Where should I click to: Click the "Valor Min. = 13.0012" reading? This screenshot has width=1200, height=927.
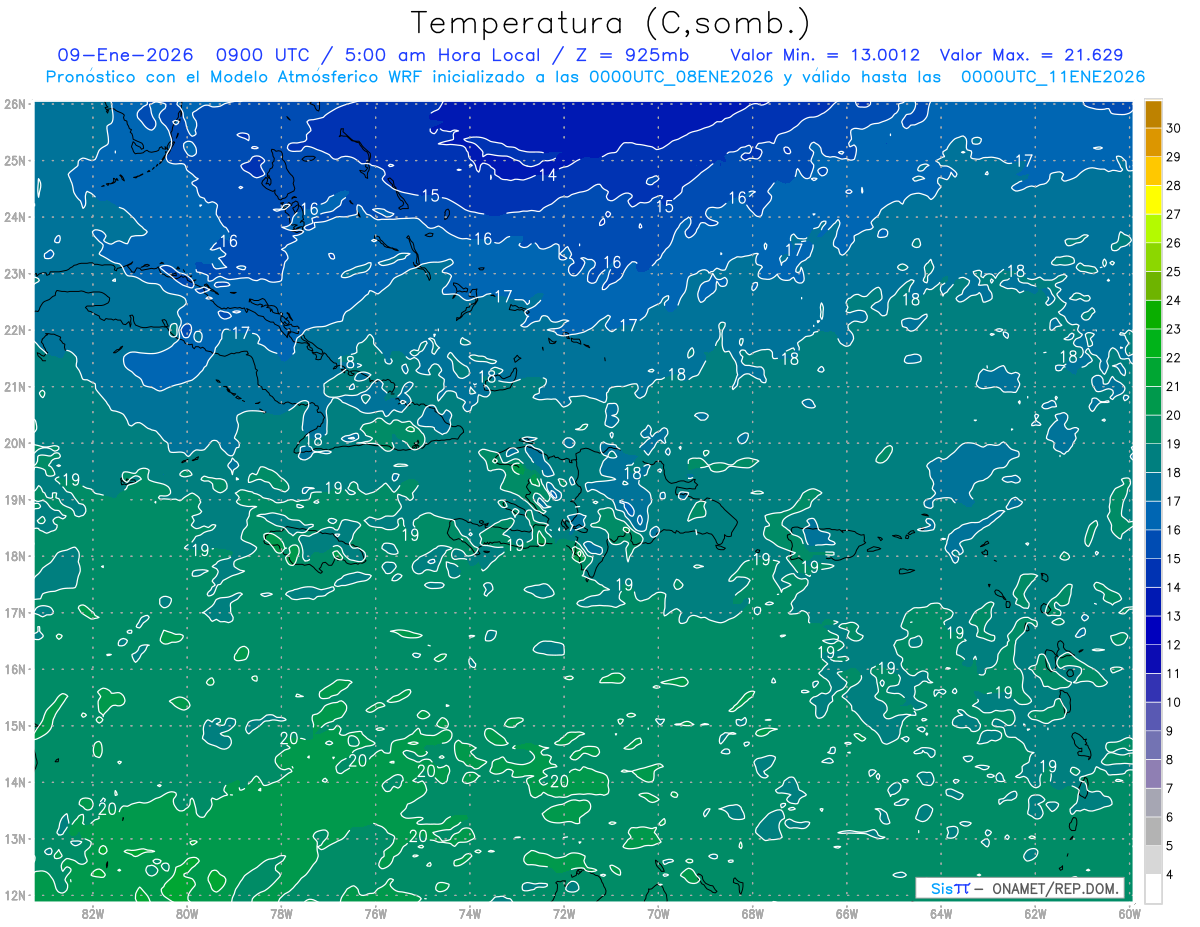point(825,55)
